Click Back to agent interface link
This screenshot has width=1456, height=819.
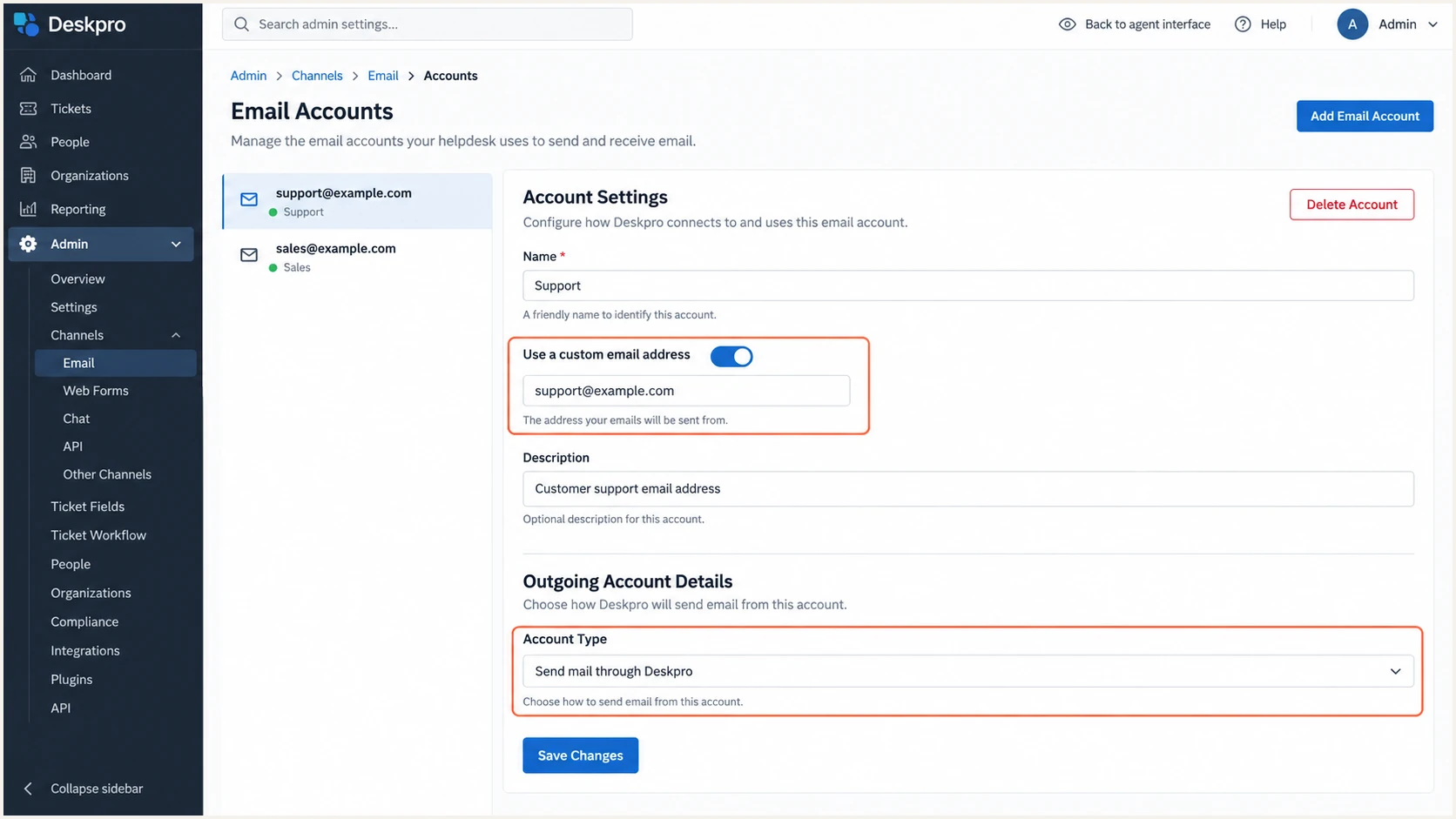(x=1148, y=24)
